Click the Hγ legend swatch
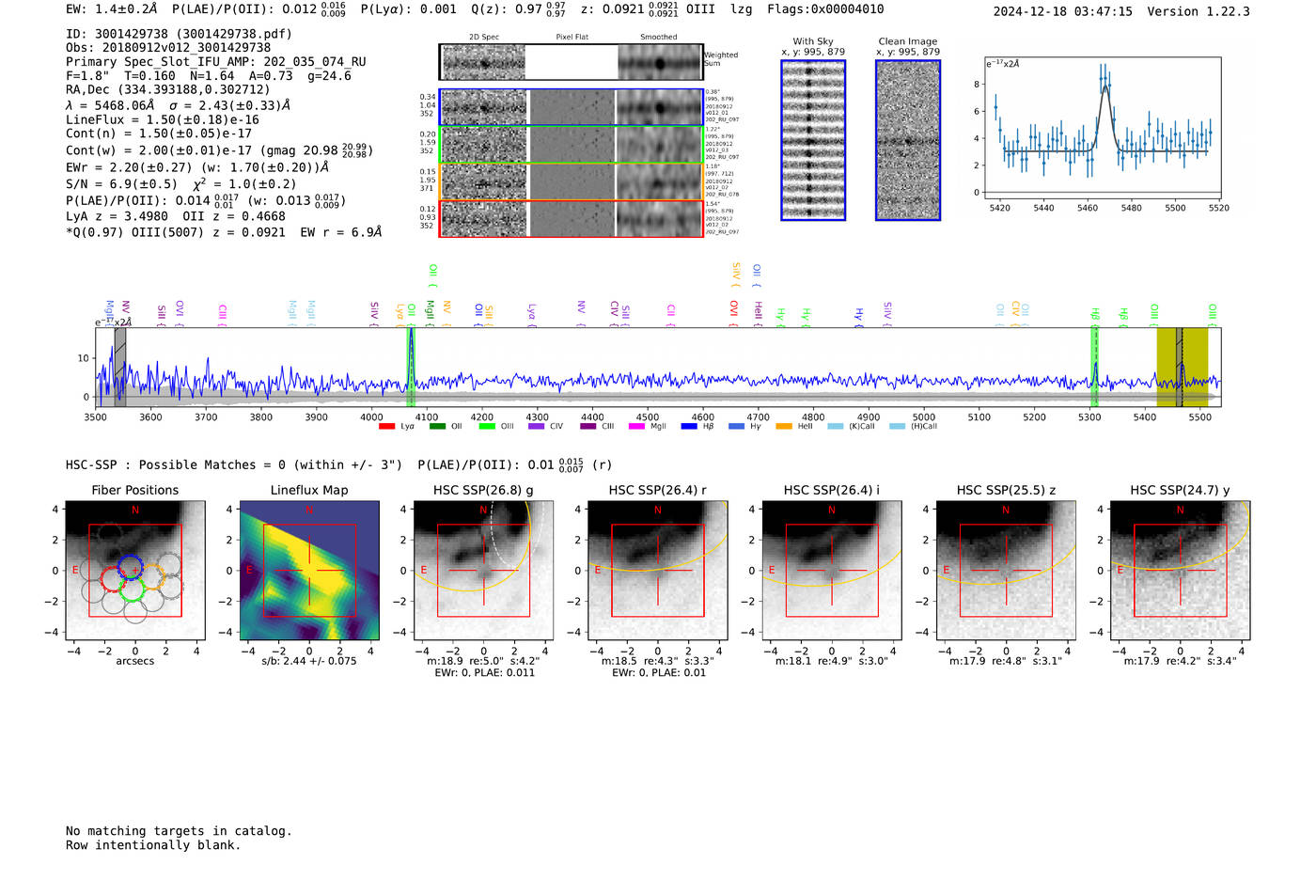1316x896 pixels. (x=736, y=427)
